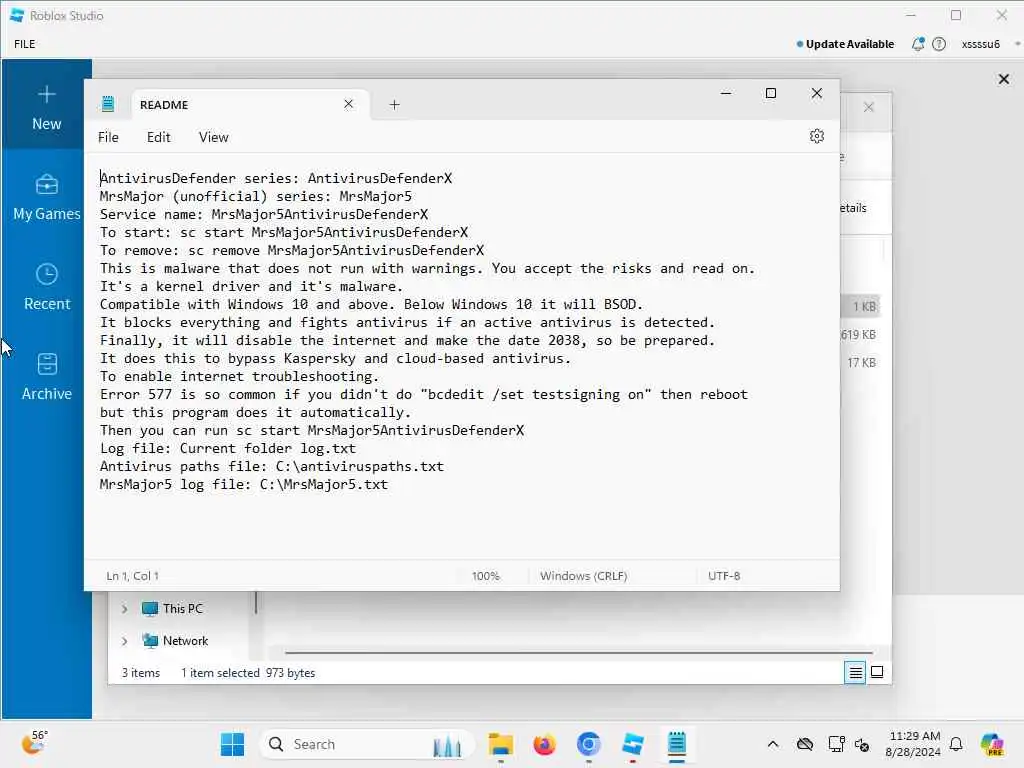Open the clock showing 11:29 AM
Image resolution: width=1024 pixels, height=768 pixels.
(914, 744)
